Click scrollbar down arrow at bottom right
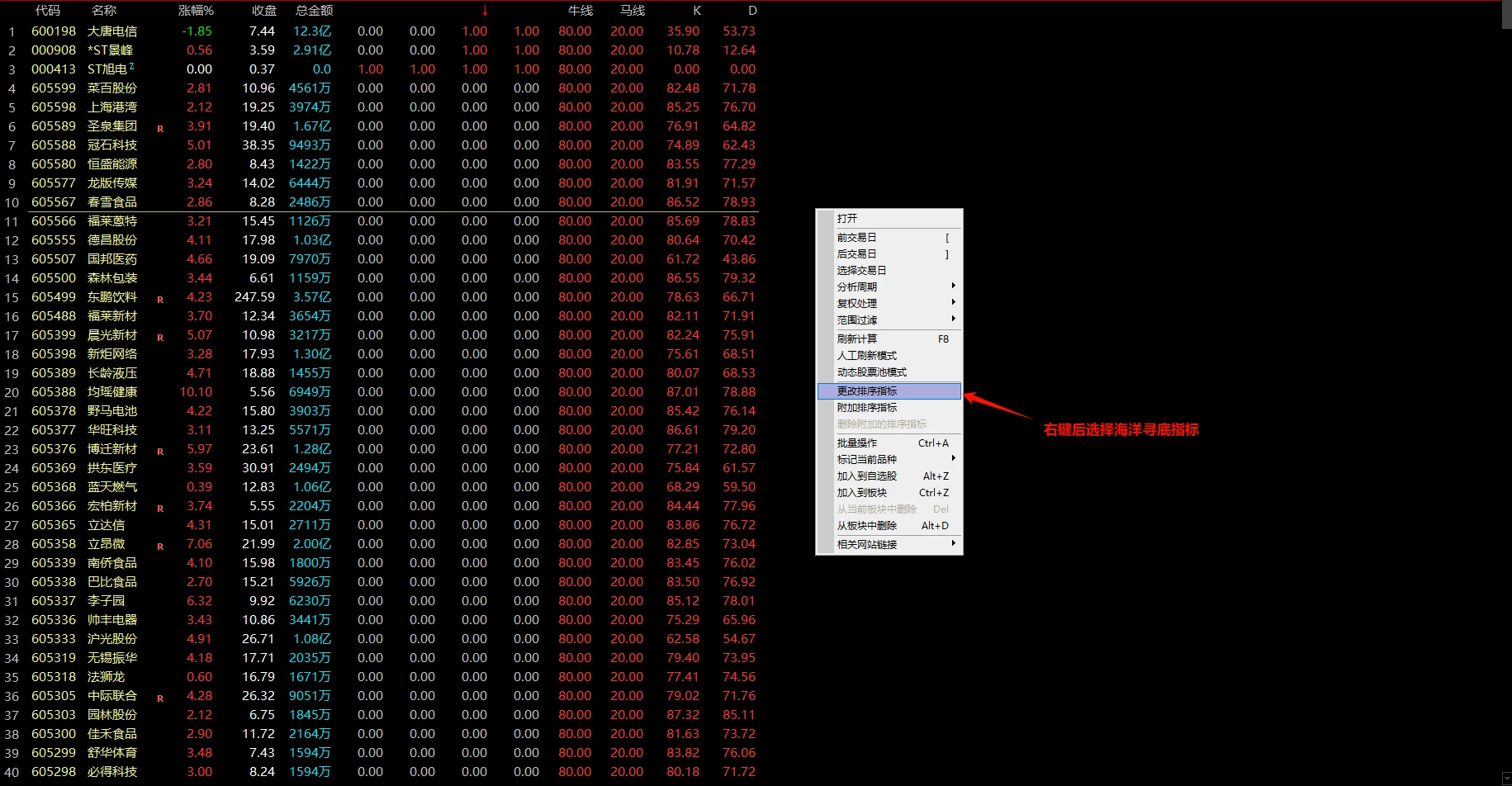Screen dimensions: 1512x786 (x=1506, y=779)
